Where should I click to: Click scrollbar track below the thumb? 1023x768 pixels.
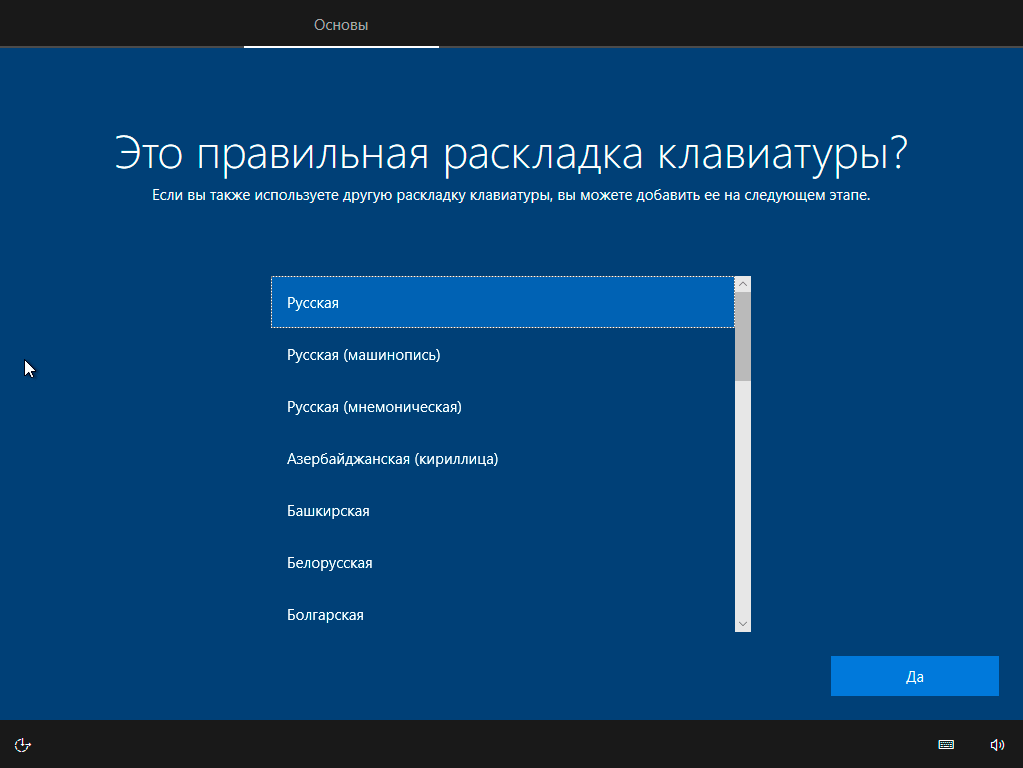pos(742,500)
